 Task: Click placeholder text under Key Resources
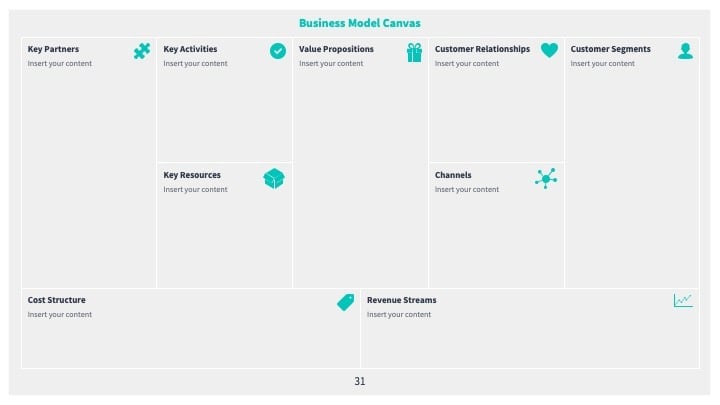click(x=195, y=190)
